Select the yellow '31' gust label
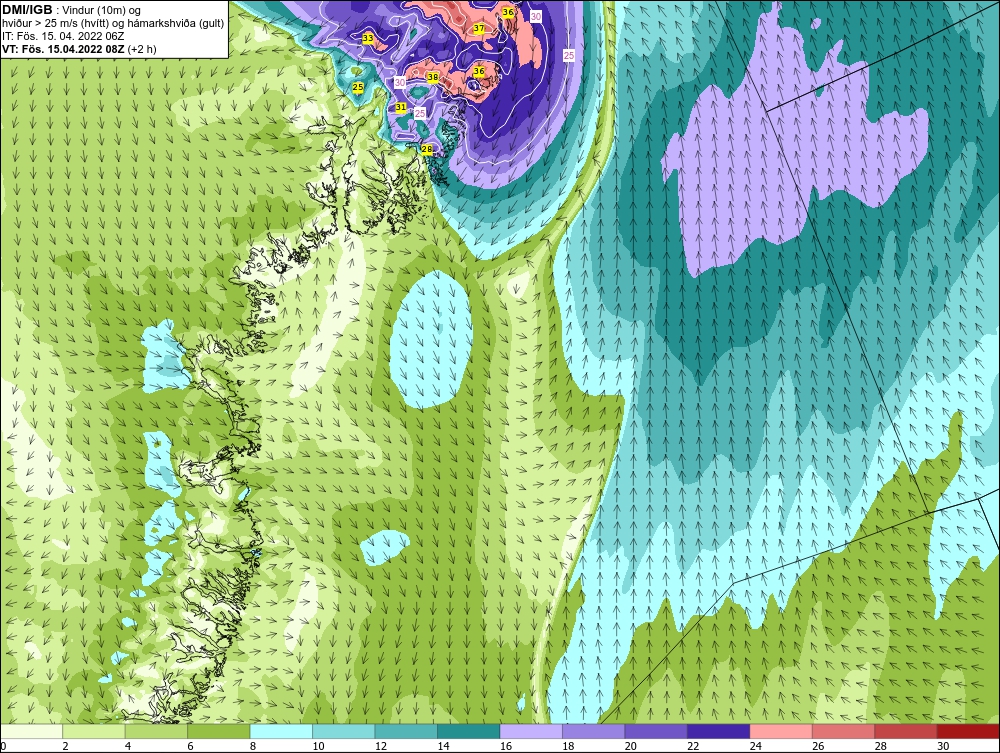Viewport: 1000px width, 753px height. click(401, 107)
